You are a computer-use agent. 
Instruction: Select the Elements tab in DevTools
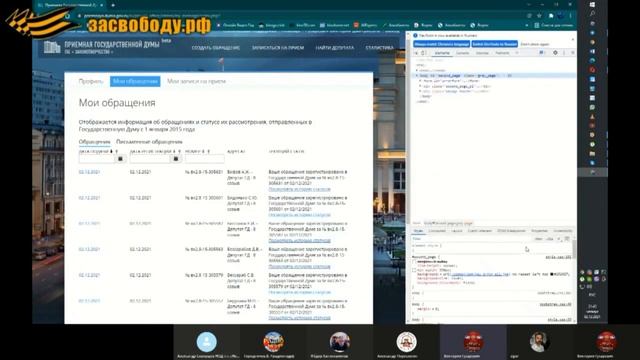click(x=442, y=53)
